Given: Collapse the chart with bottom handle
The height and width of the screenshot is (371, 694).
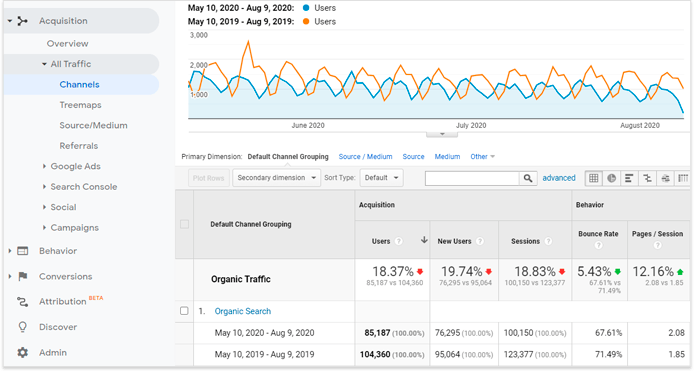Looking at the screenshot, I should (442, 134).
